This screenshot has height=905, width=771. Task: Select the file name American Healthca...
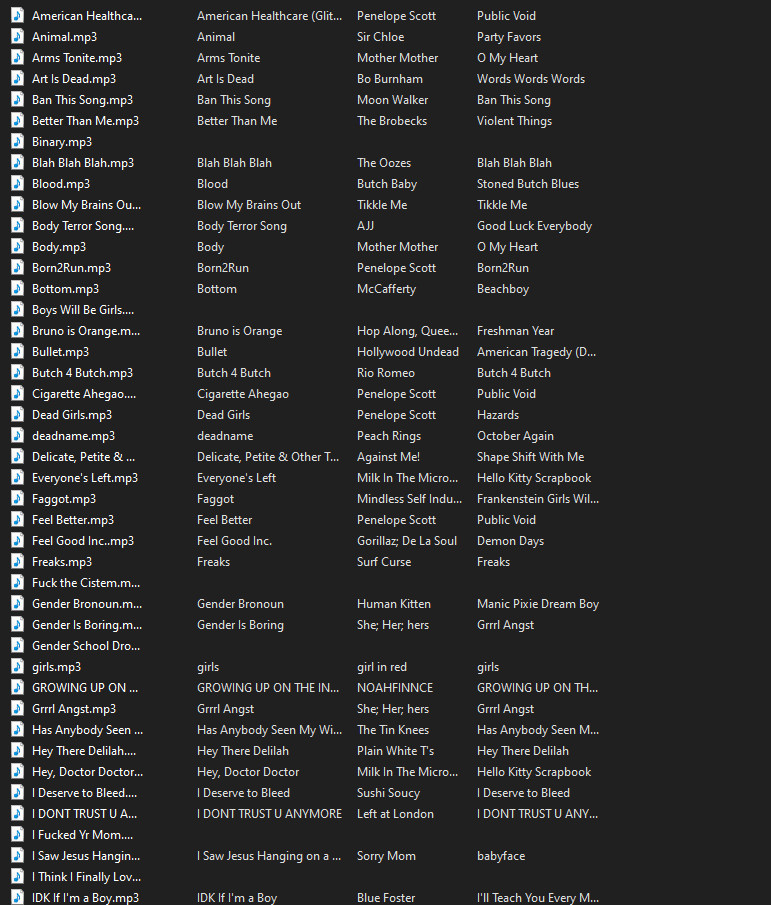pos(87,16)
